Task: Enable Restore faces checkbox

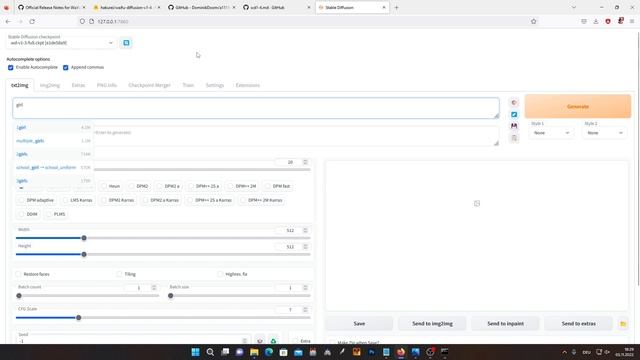Action: click(x=18, y=274)
